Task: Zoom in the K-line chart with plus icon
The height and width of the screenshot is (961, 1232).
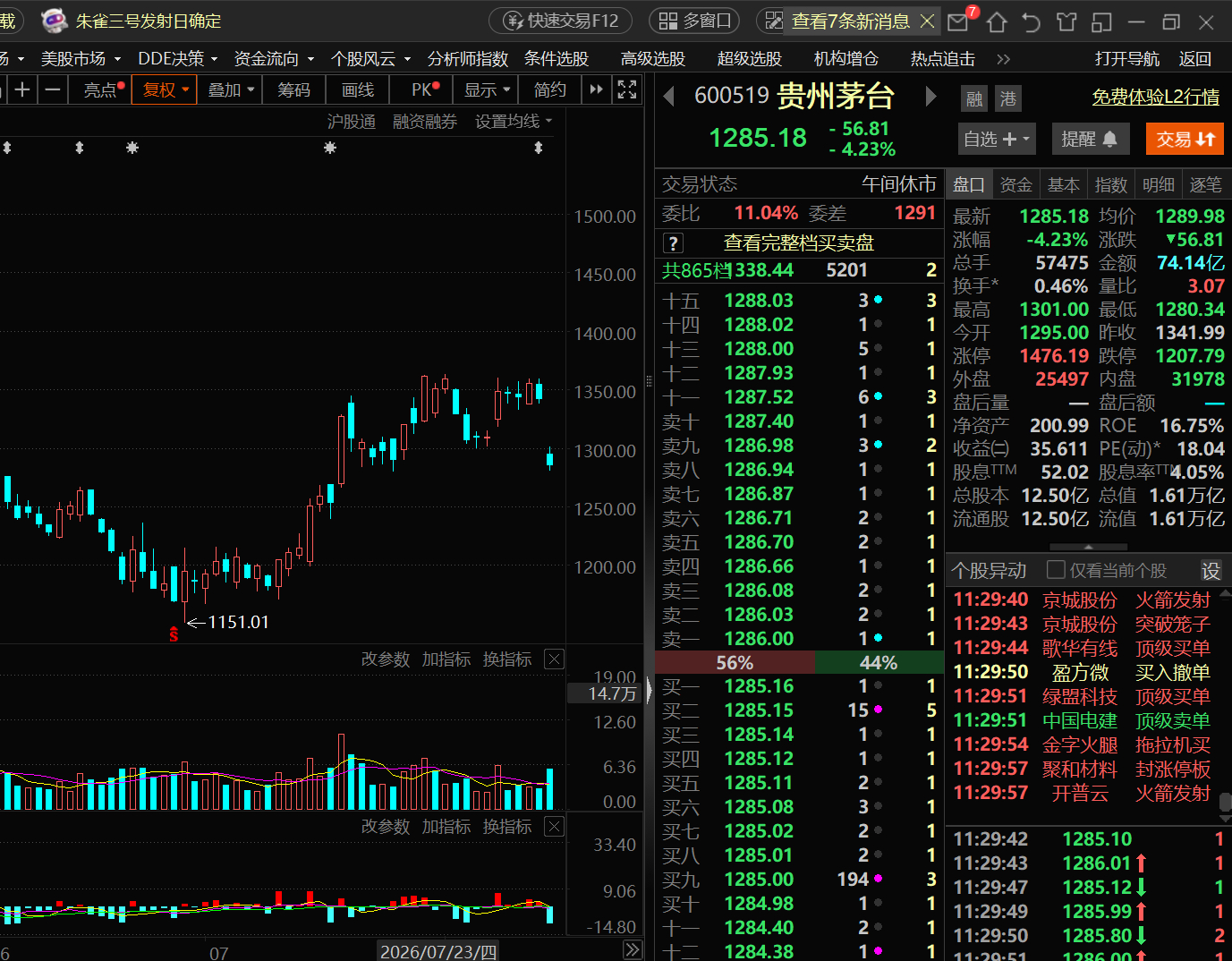Action: click(x=22, y=89)
